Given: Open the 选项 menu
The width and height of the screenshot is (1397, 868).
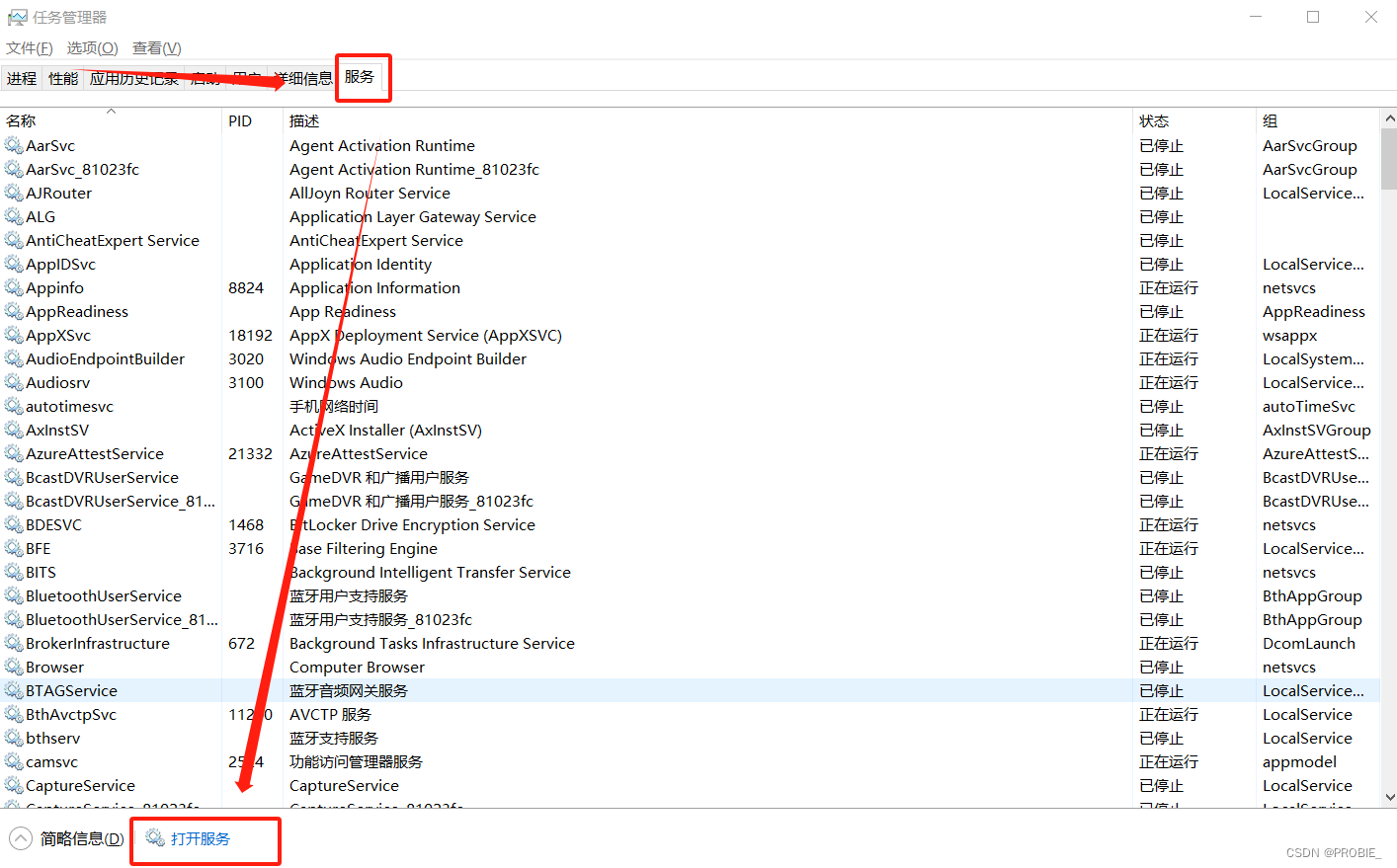Looking at the screenshot, I should tap(93, 48).
